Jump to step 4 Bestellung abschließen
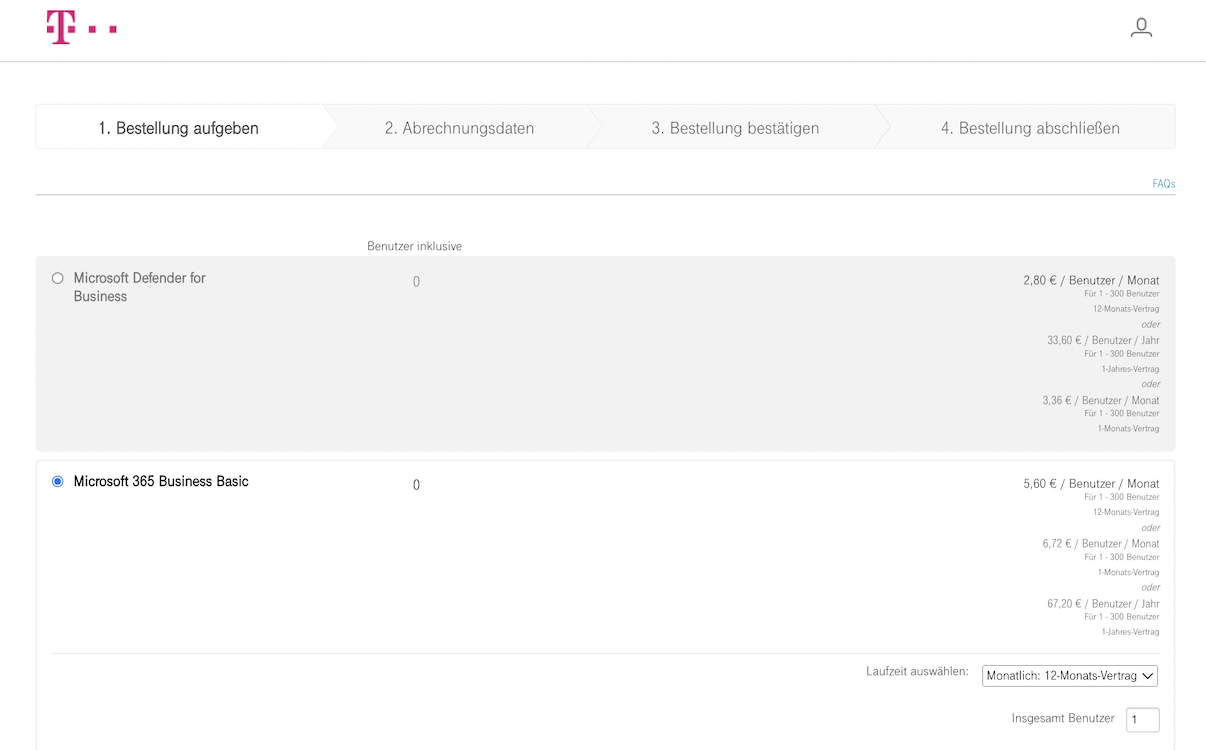Viewport: 1206px width, 750px height. (1029, 128)
